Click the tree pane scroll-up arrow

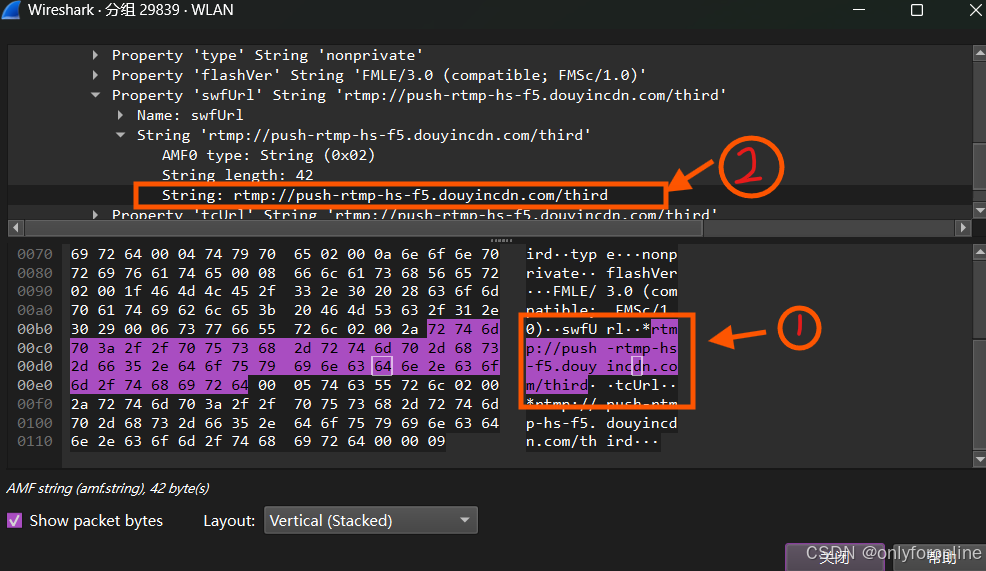pos(979,54)
